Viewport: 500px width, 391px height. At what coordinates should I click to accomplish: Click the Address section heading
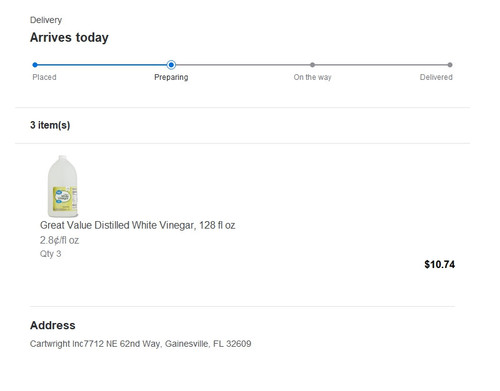pos(53,325)
